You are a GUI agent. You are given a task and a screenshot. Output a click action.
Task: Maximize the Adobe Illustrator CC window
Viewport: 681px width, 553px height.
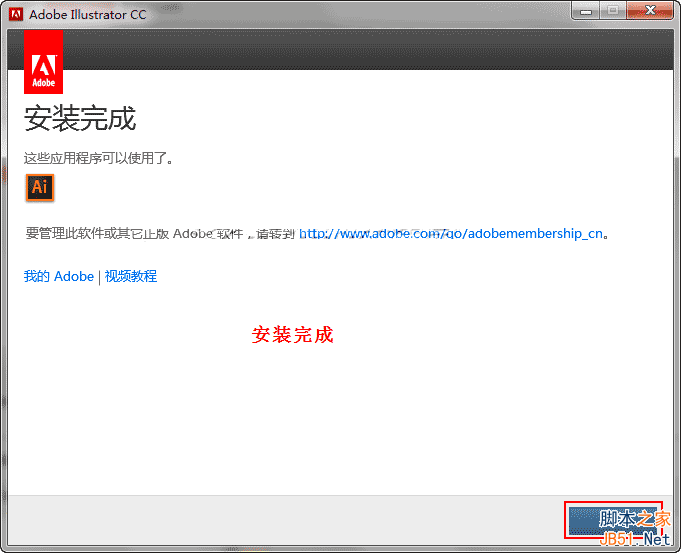[x=613, y=11]
